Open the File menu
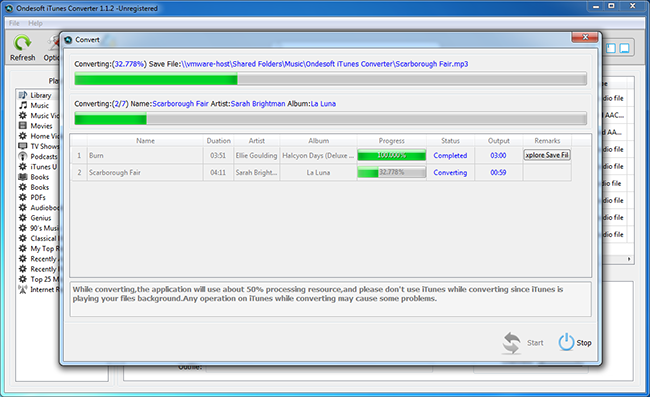This screenshot has width=650, height=397. coord(14,23)
